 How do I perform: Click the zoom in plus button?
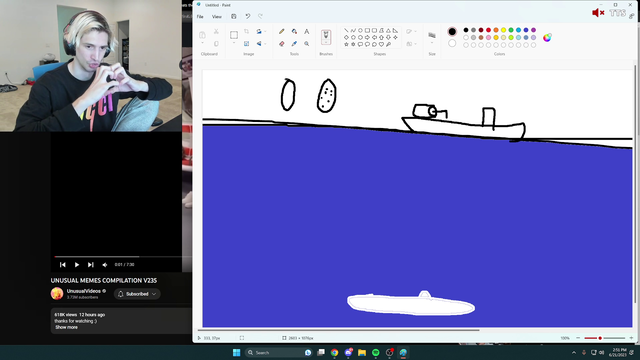[x=631, y=338]
